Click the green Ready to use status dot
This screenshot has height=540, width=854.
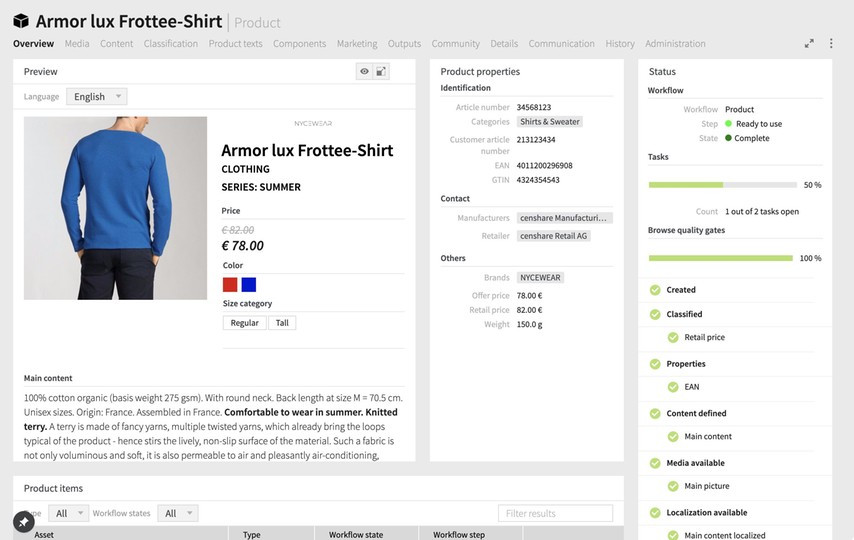click(729, 124)
